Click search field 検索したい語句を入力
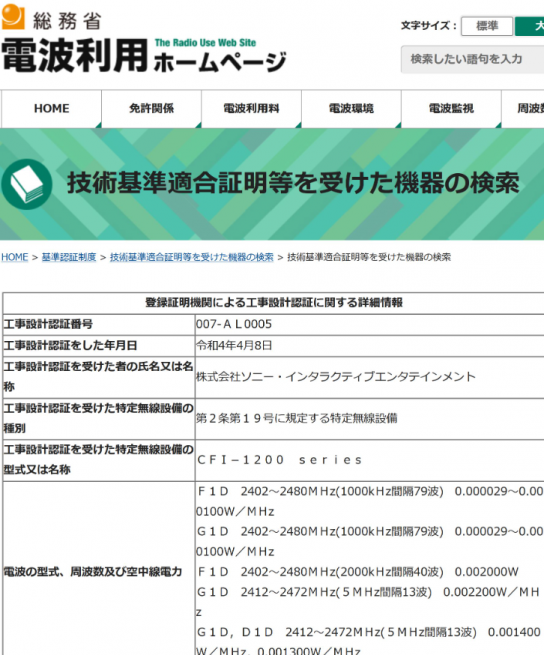This screenshot has height=655, width=544. pos(473,59)
